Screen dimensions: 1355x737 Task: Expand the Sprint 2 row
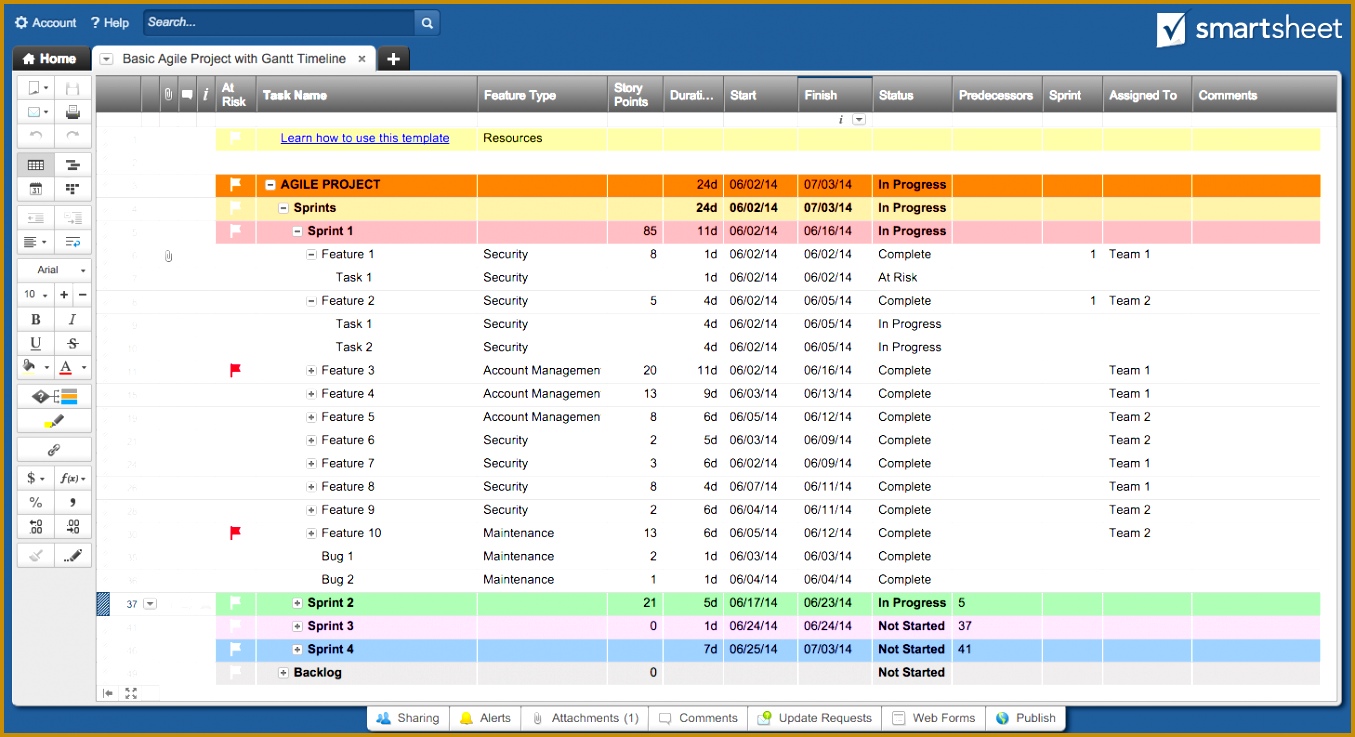[296, 602]
